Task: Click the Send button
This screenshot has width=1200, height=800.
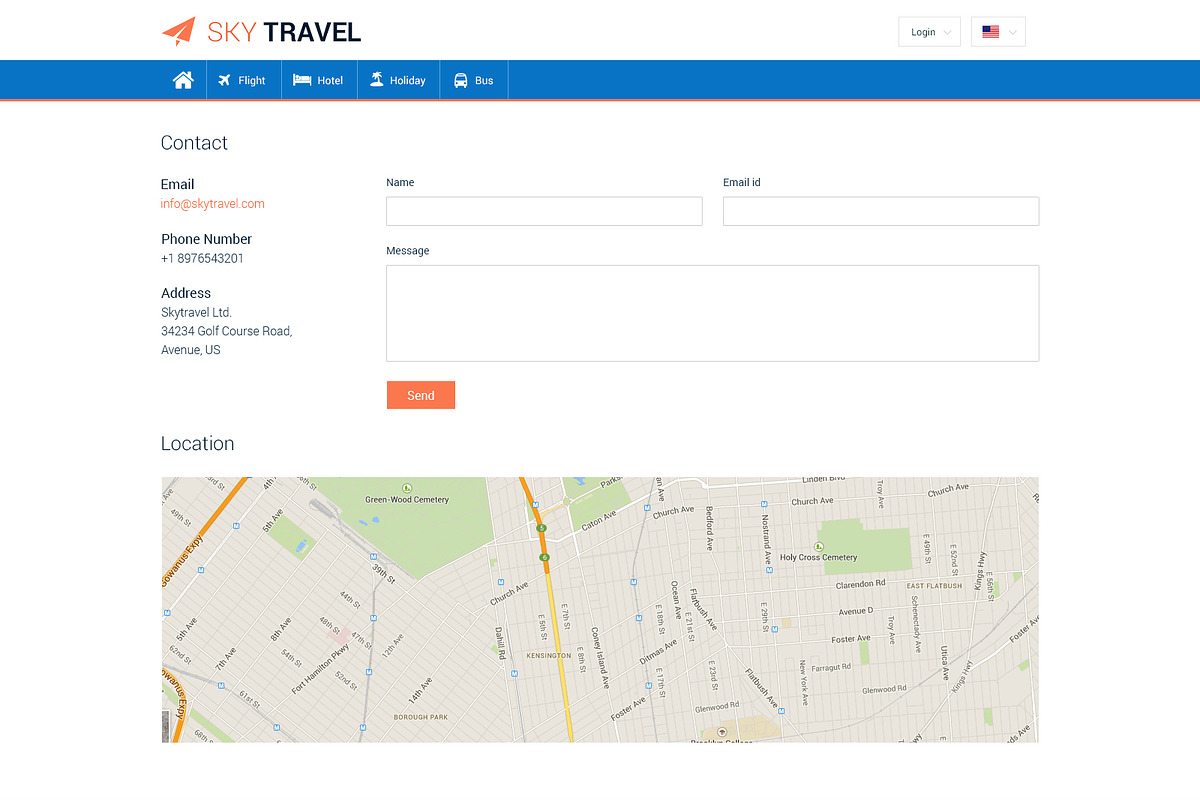Action: [x=421, y=395]
